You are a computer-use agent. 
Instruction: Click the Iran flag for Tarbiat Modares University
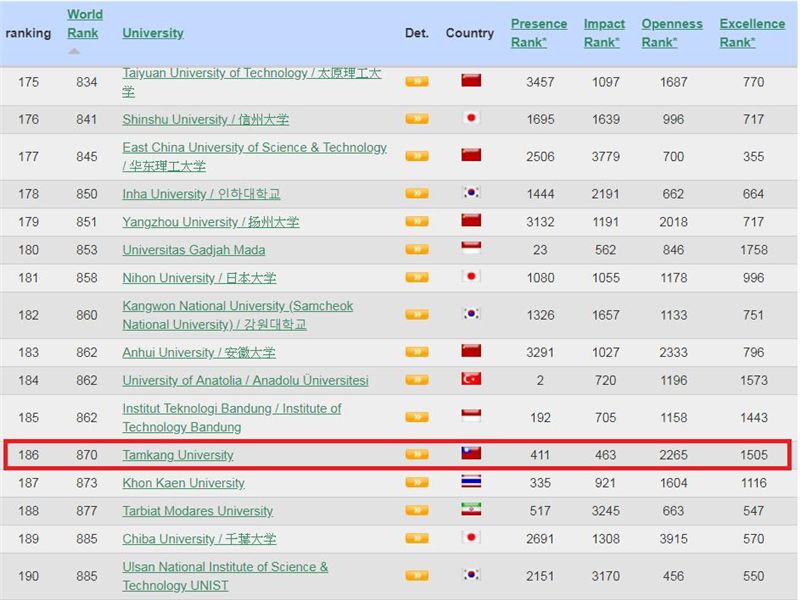click(470, 510)
